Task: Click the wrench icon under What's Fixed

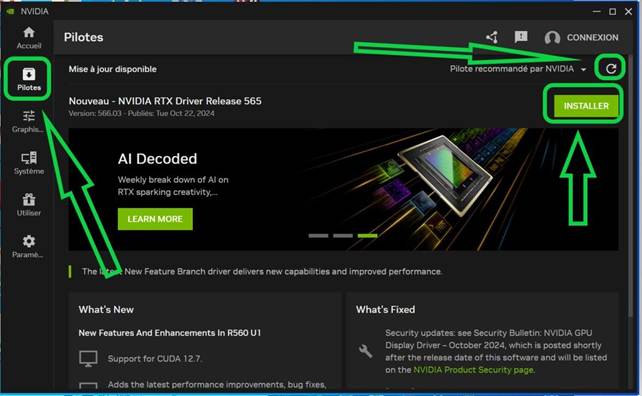Action: point(365,351)
